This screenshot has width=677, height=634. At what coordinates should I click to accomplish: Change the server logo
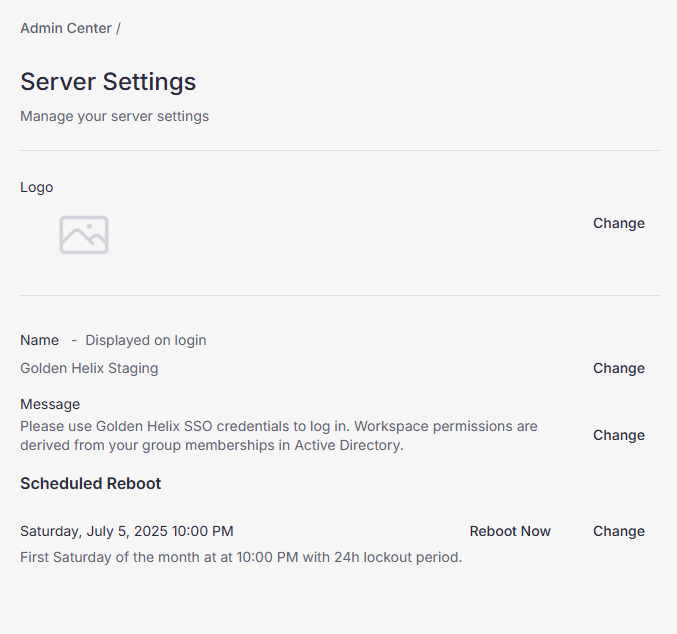click(619, 223)
